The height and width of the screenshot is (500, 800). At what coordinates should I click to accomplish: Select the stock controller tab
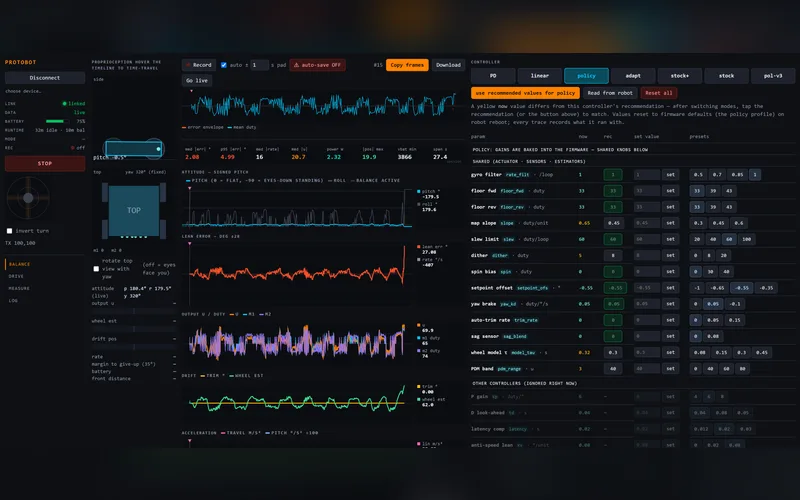[x=727, y=76]
